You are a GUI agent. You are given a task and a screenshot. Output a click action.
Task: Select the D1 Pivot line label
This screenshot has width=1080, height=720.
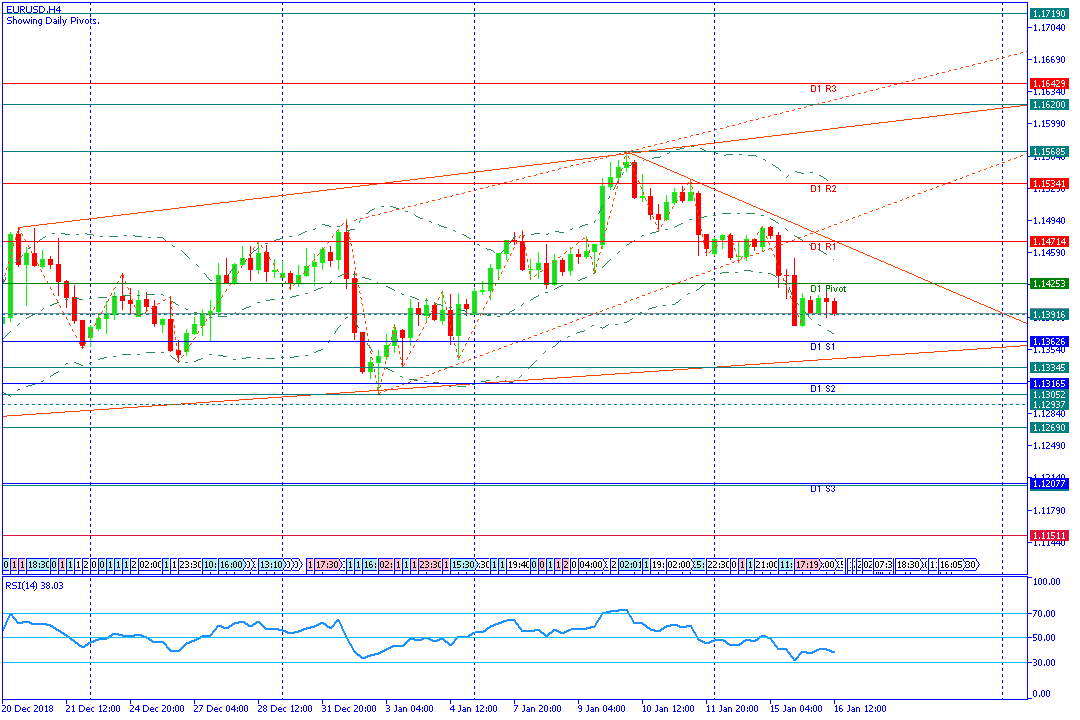[x=828, y=289]
